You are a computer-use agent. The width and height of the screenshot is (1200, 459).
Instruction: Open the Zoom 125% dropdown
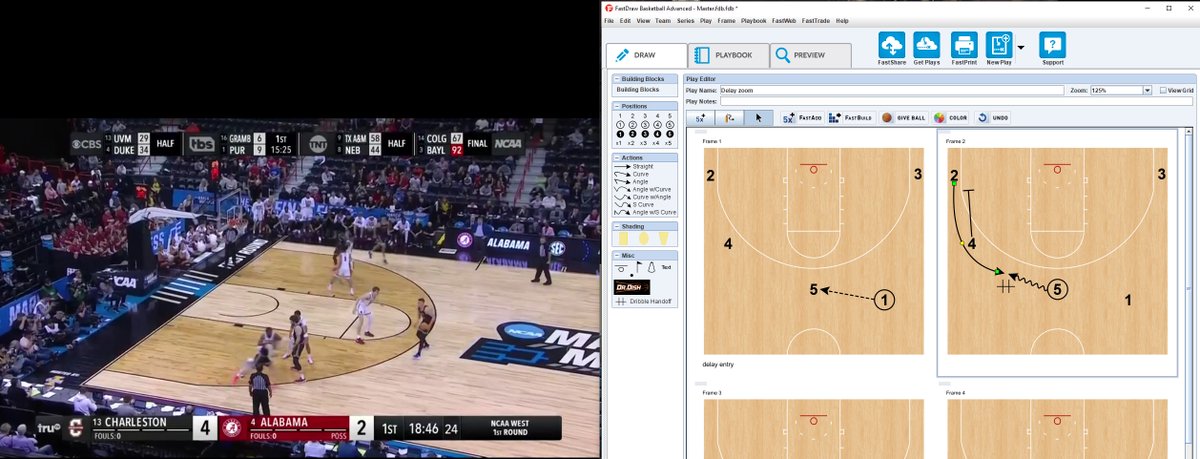(x=1147, y=90)
